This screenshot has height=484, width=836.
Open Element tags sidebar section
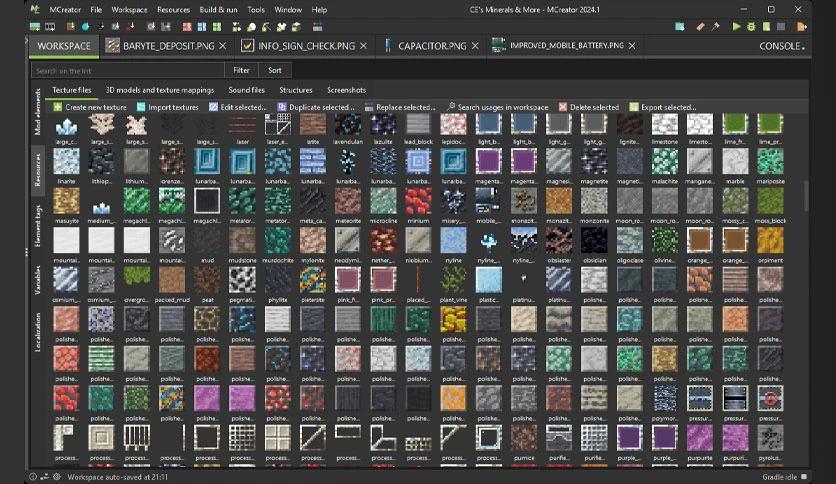[x=37, y=226]
